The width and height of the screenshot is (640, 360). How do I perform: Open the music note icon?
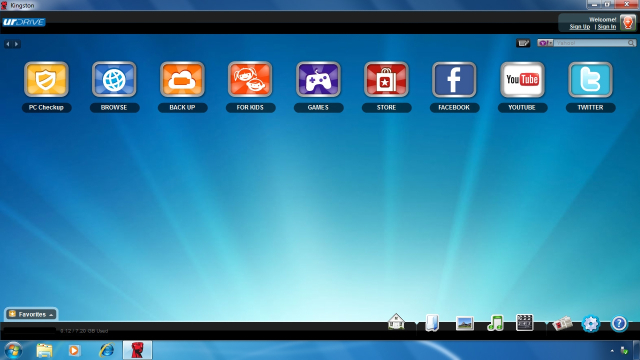pos(495,323)
